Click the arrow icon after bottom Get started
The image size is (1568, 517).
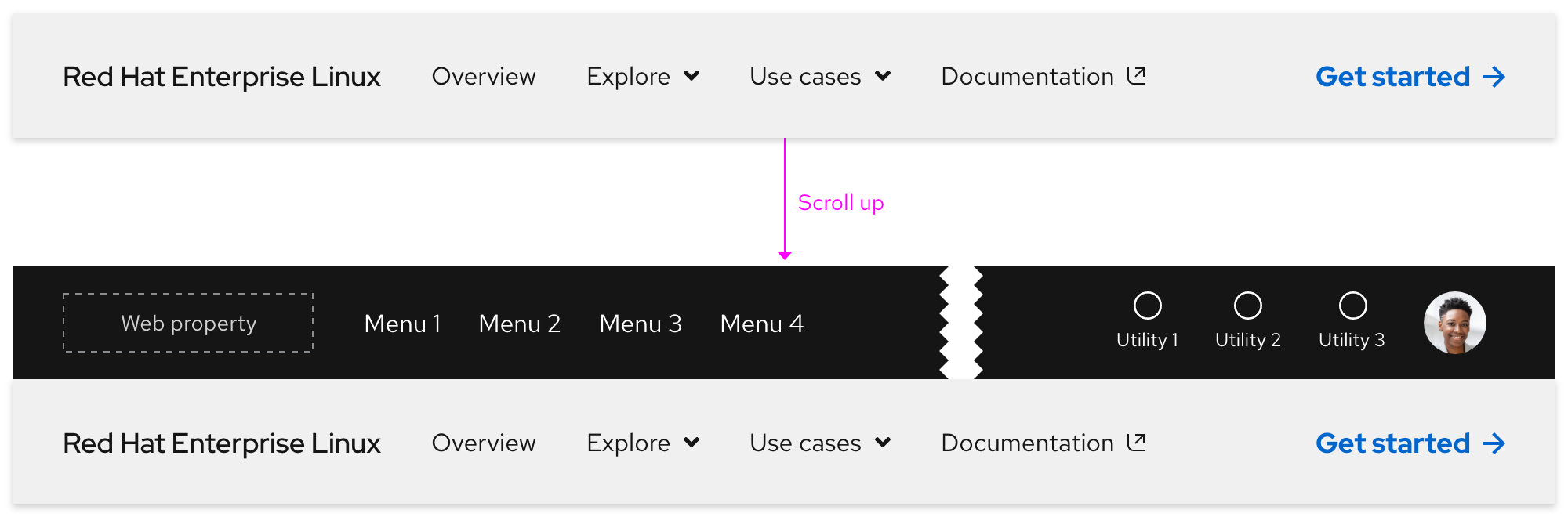click(1494, 443)
